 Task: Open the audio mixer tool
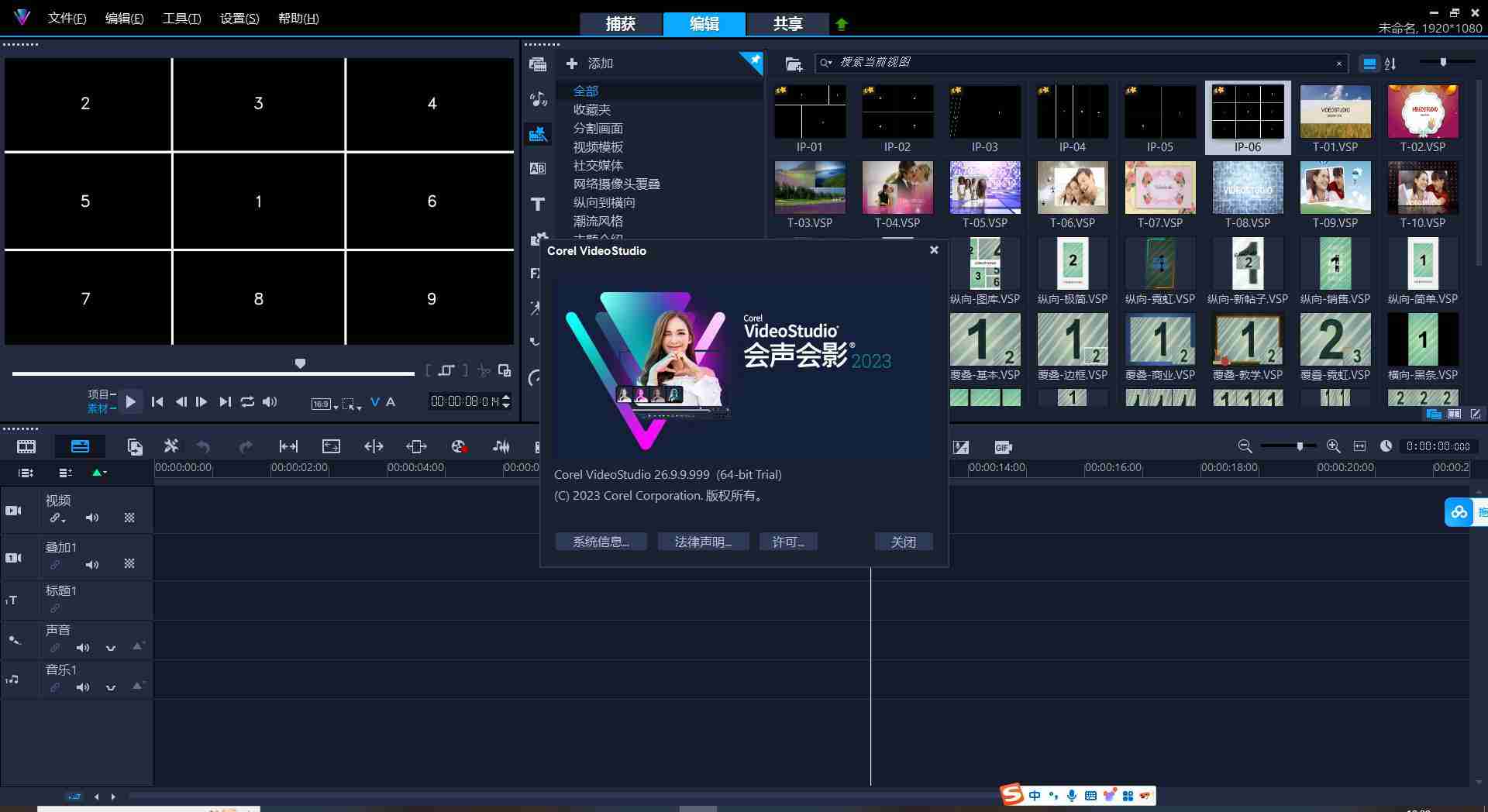click(x=501, y=446)
